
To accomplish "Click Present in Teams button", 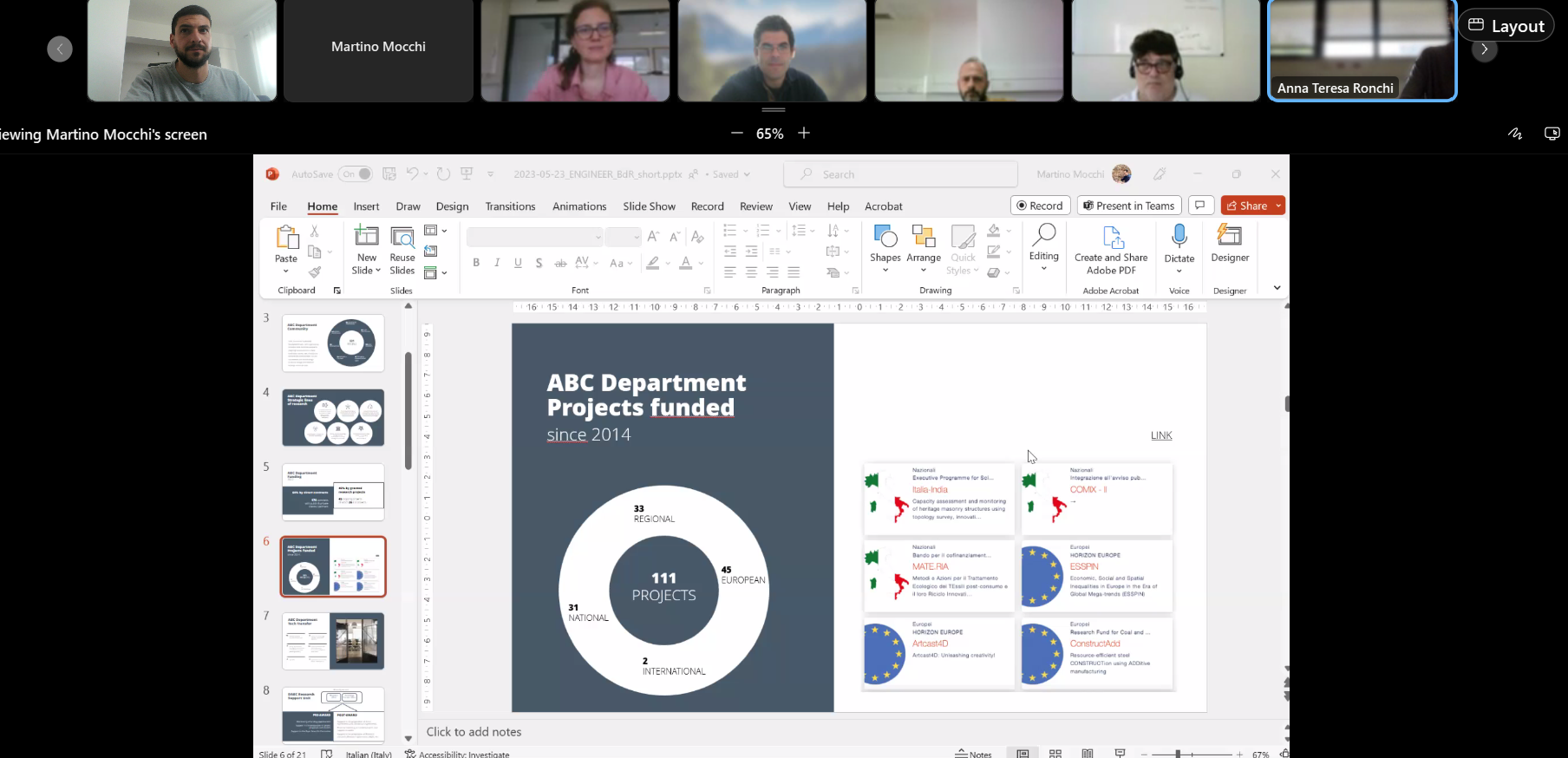I will [x=1128, y=206].
